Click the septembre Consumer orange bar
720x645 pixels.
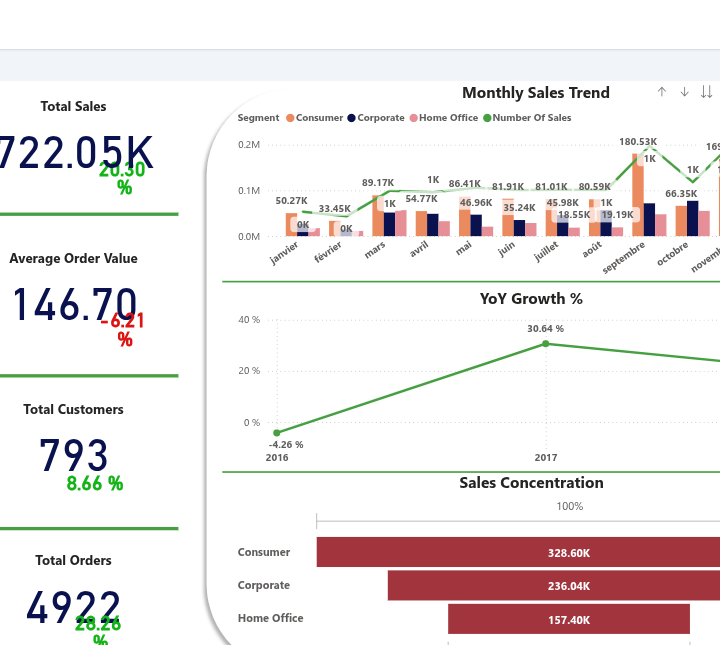point(638,195)
